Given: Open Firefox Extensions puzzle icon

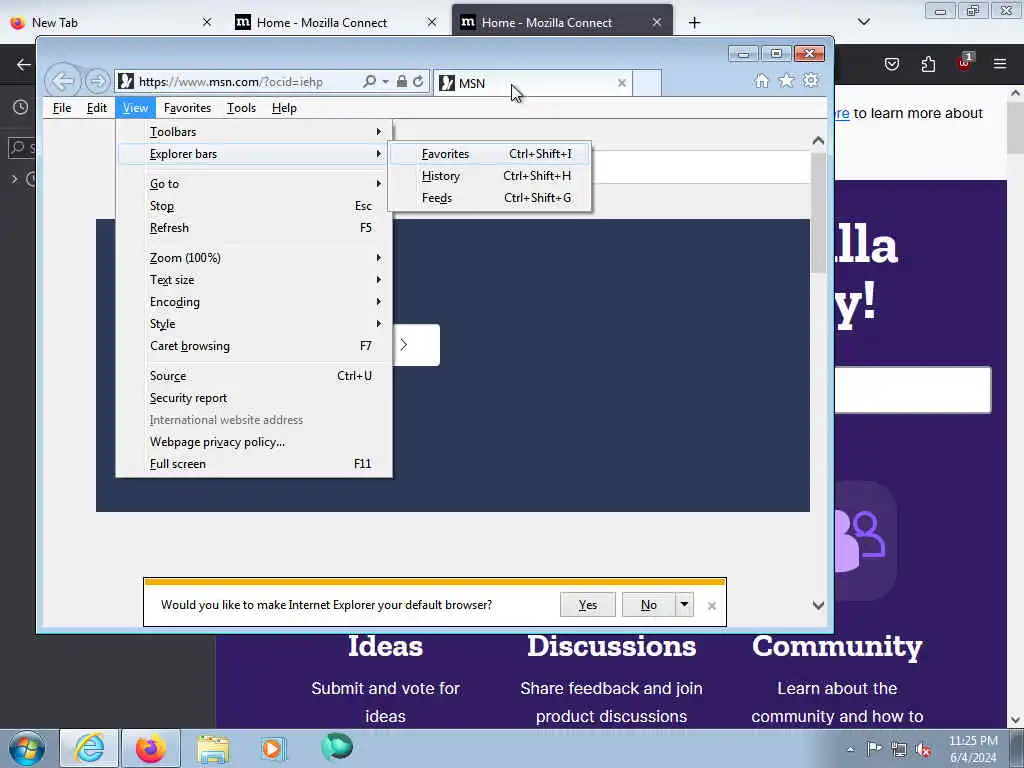Looking at the screenshot, I should pos(928,64).
